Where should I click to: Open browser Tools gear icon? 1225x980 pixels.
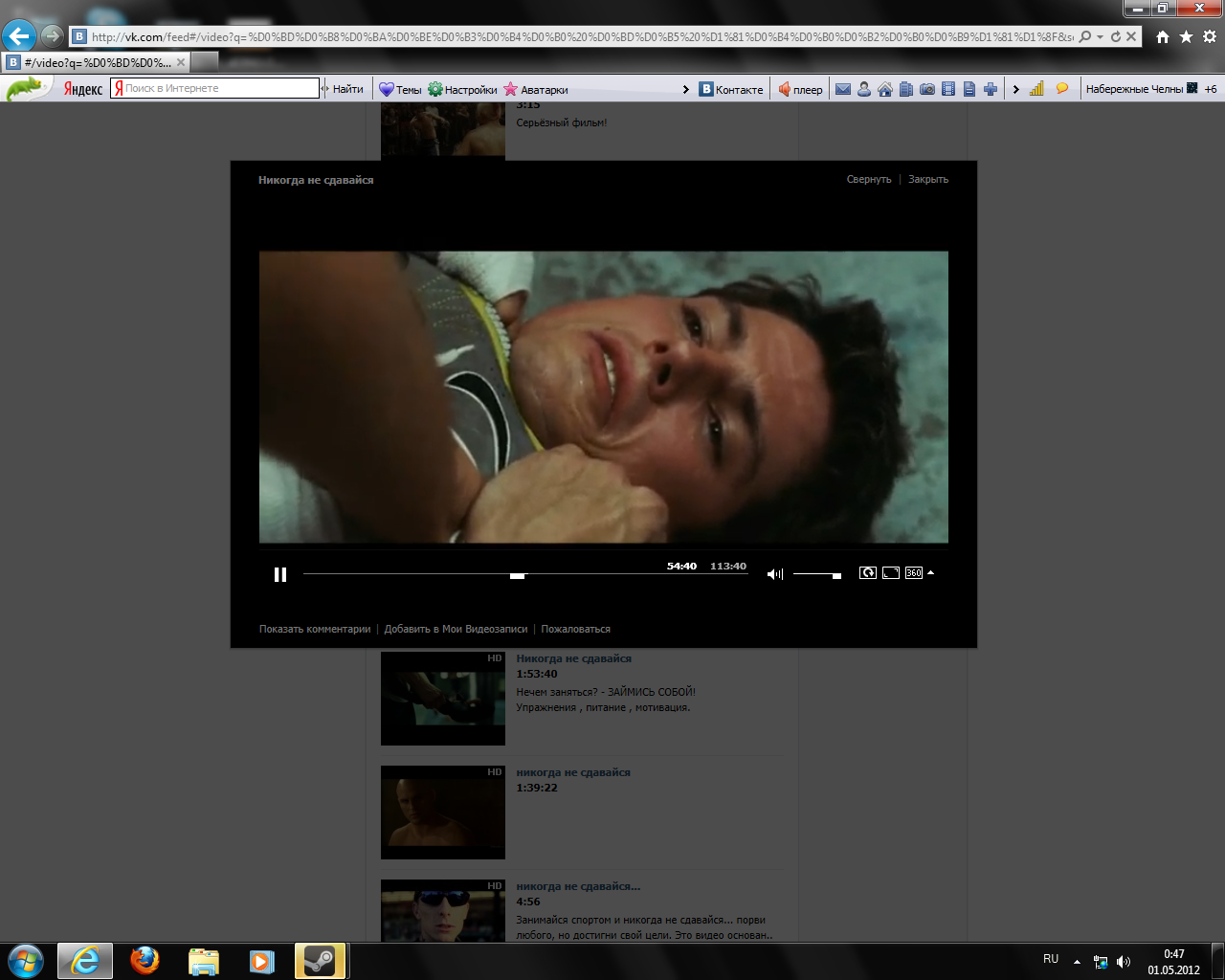[1210, 36]
